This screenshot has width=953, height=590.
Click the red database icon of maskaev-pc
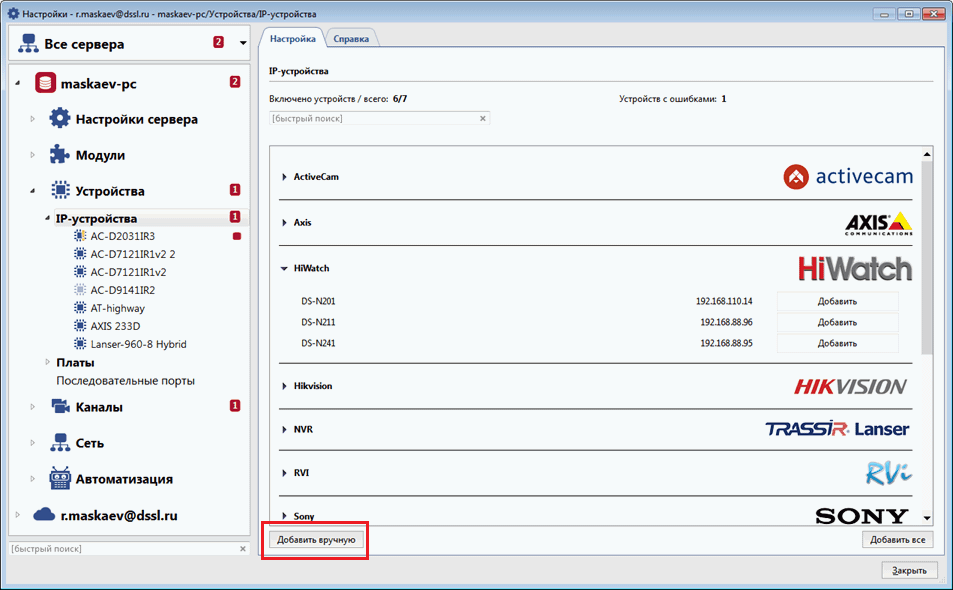coord(45,83)
